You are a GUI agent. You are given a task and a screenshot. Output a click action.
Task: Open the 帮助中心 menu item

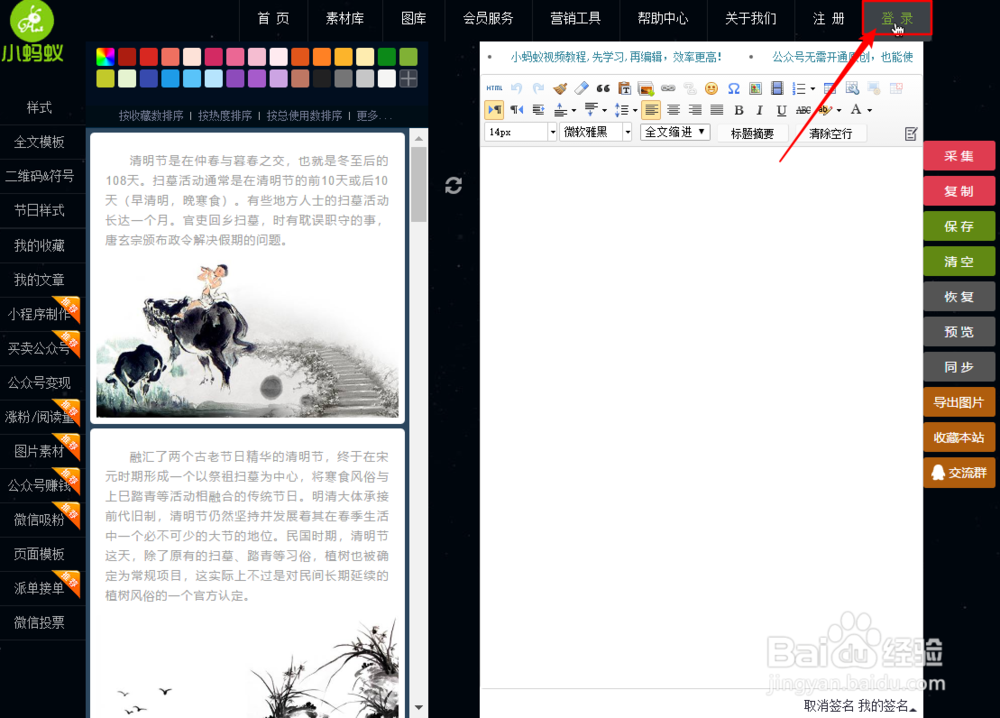(x=662, y=19)
